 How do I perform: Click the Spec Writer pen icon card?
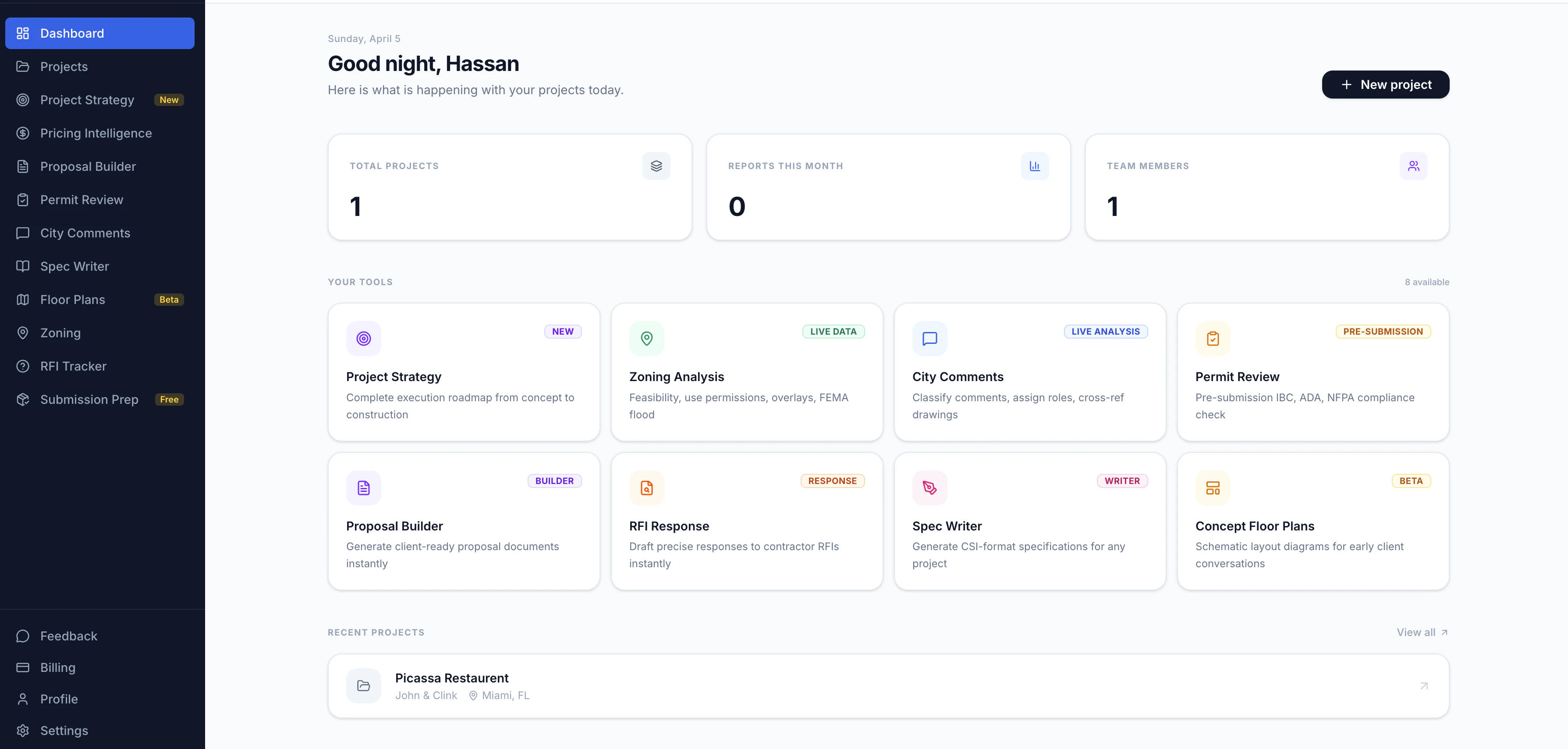[929, 488]
